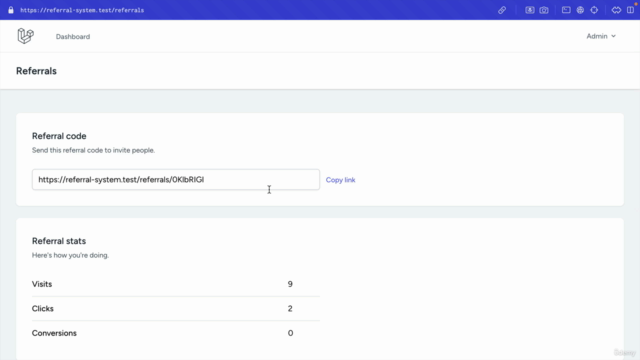640x360 pixels.
Task: Click the Conversions row label
Action: (54, 333)
